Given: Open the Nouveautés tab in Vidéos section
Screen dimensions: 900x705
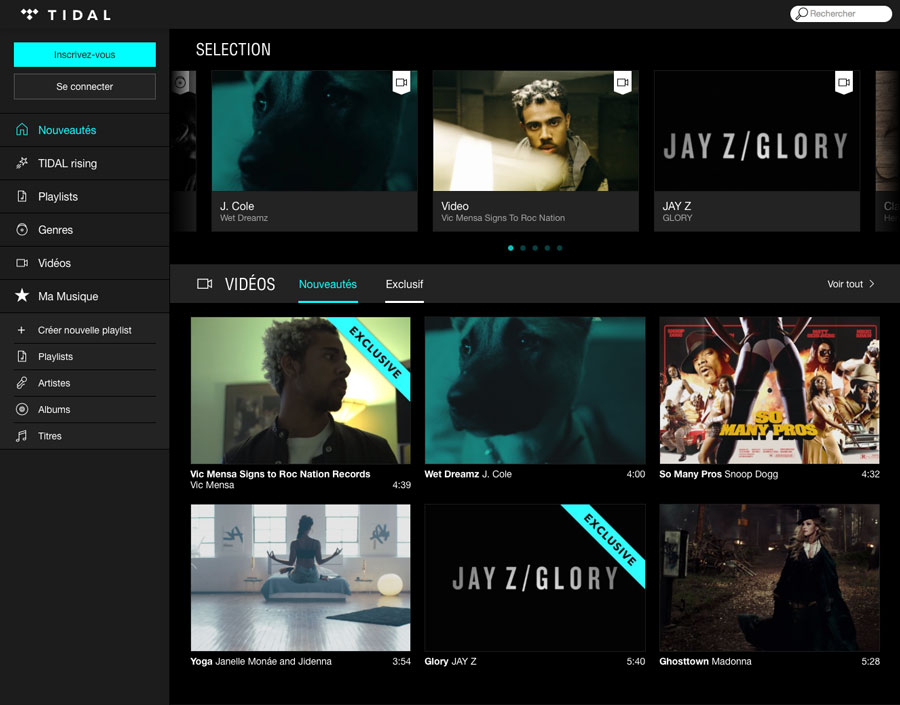Looking at the screenshot, I should pyautogui.click(x=328, y=284).
